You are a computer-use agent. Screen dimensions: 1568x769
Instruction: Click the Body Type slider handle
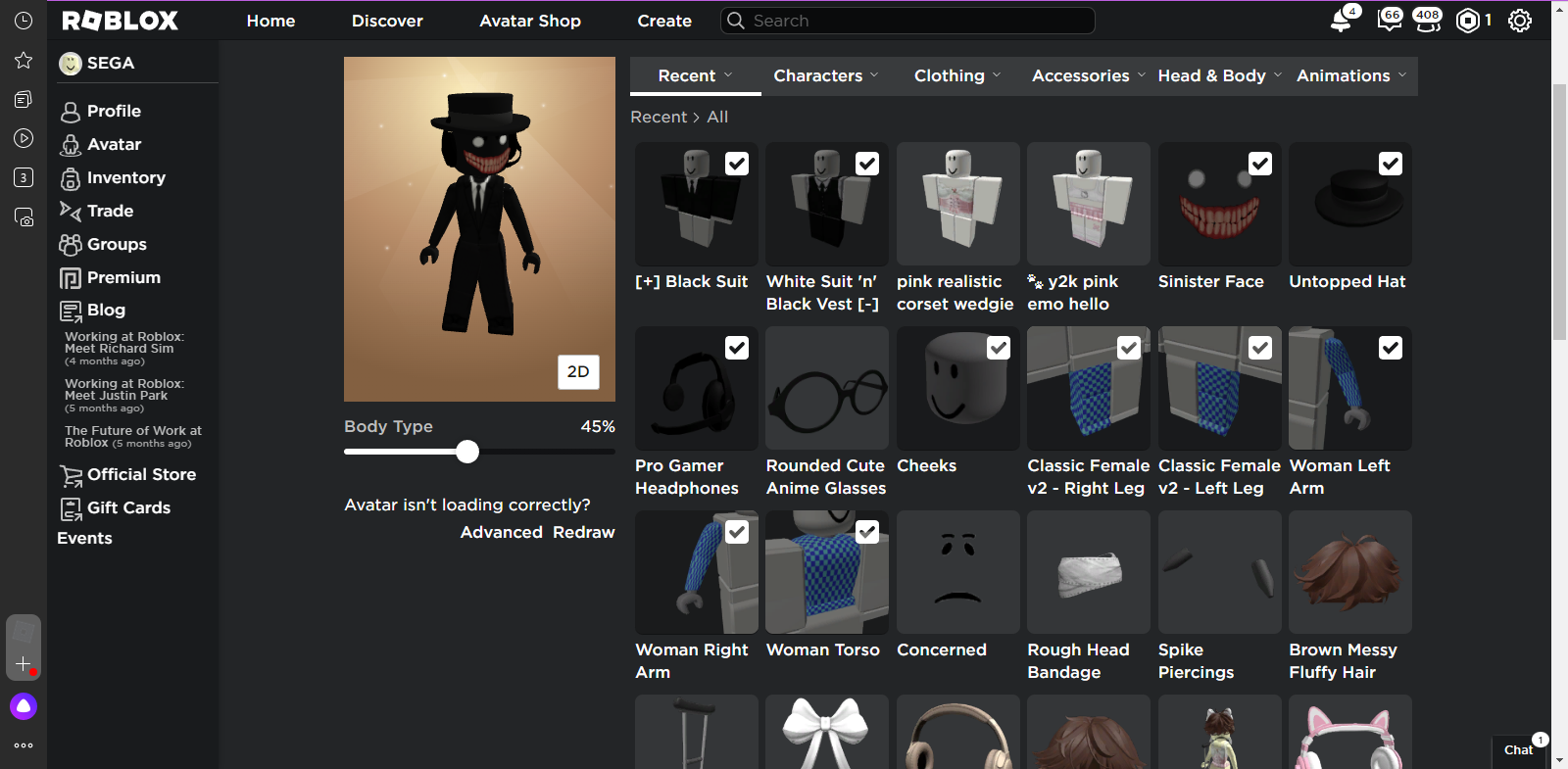[x=467, y=452]
